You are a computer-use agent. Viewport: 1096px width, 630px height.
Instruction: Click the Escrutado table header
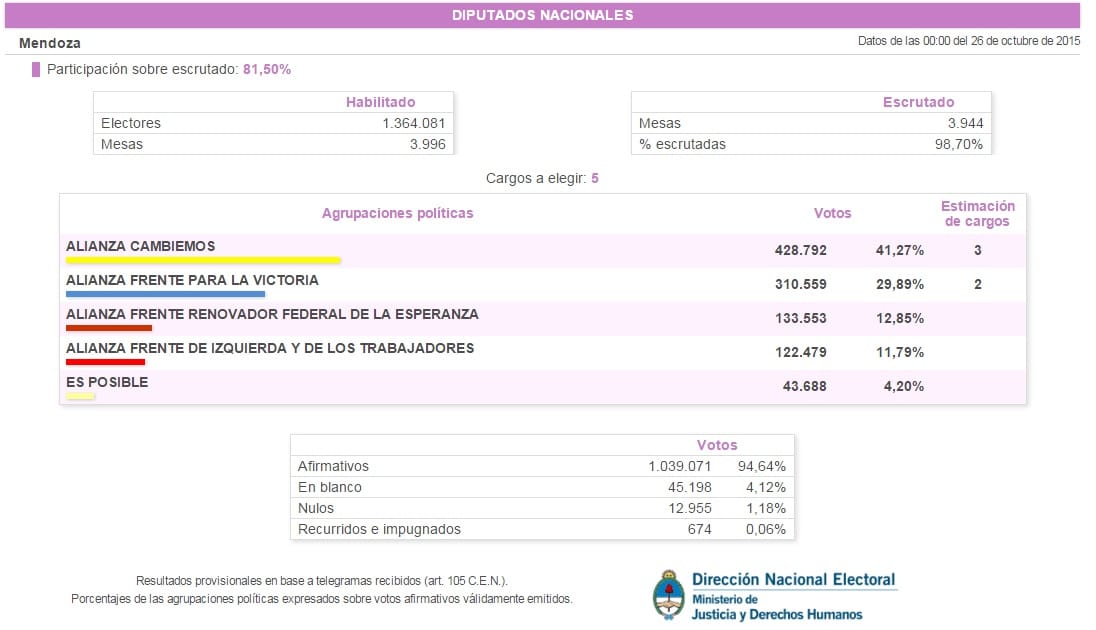918,102
